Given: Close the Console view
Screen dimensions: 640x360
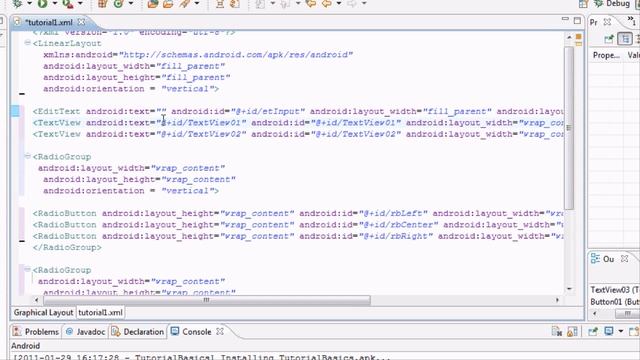Looking at the screenshot, I should [220, 331].
